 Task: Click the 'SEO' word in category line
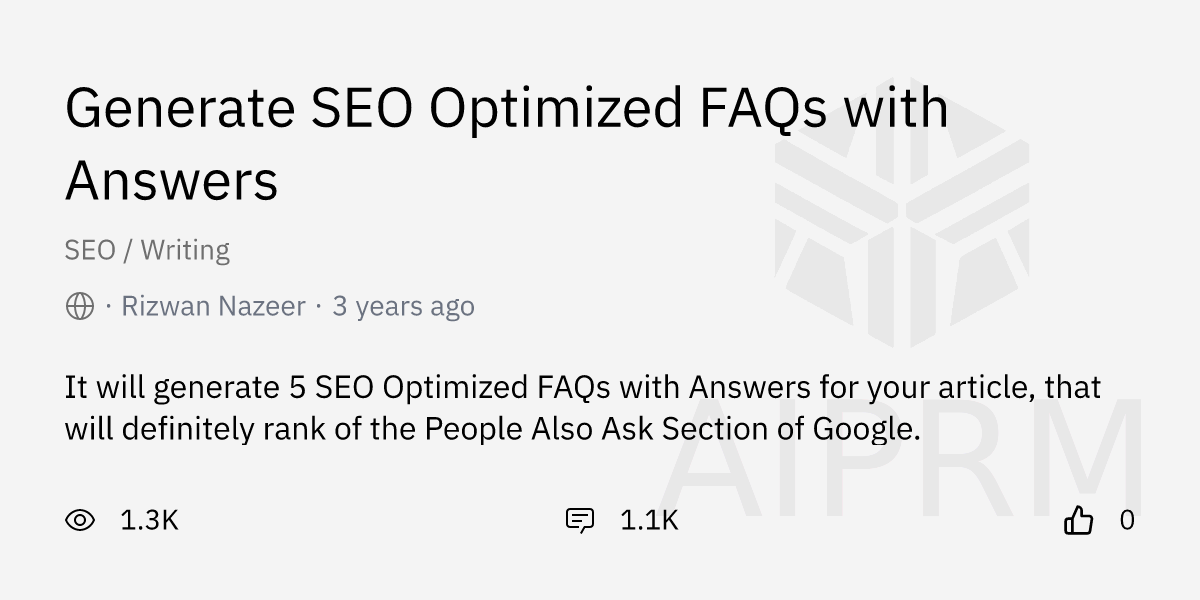(x=90, y=250)
